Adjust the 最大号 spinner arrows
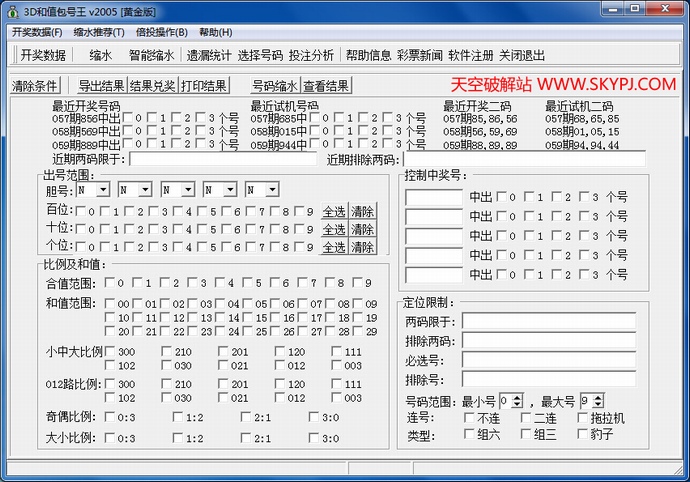The height and width of the screenshot is (482, 690). [598, 401]
